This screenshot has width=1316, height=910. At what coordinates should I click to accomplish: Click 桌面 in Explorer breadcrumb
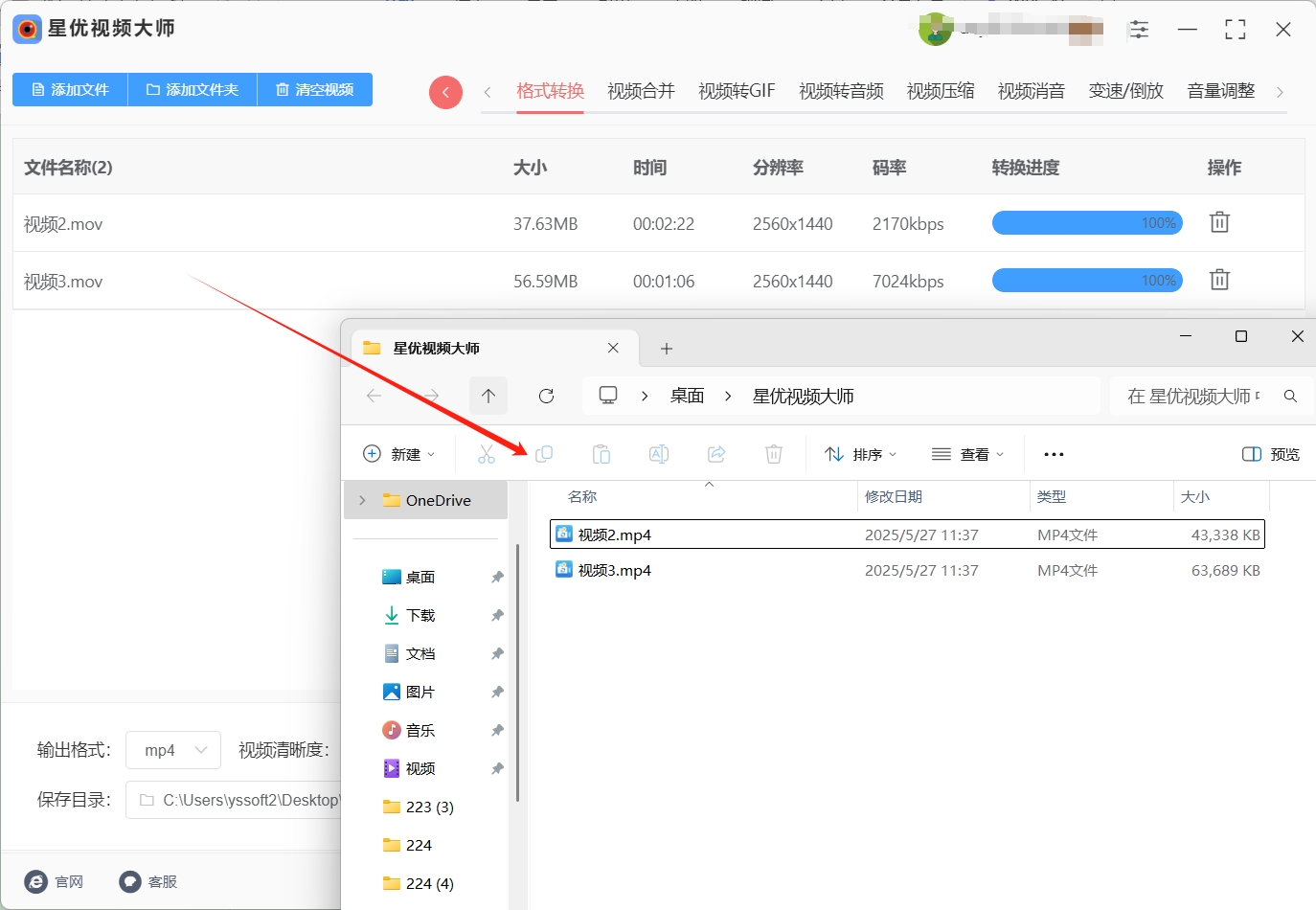tap(687, 396)
